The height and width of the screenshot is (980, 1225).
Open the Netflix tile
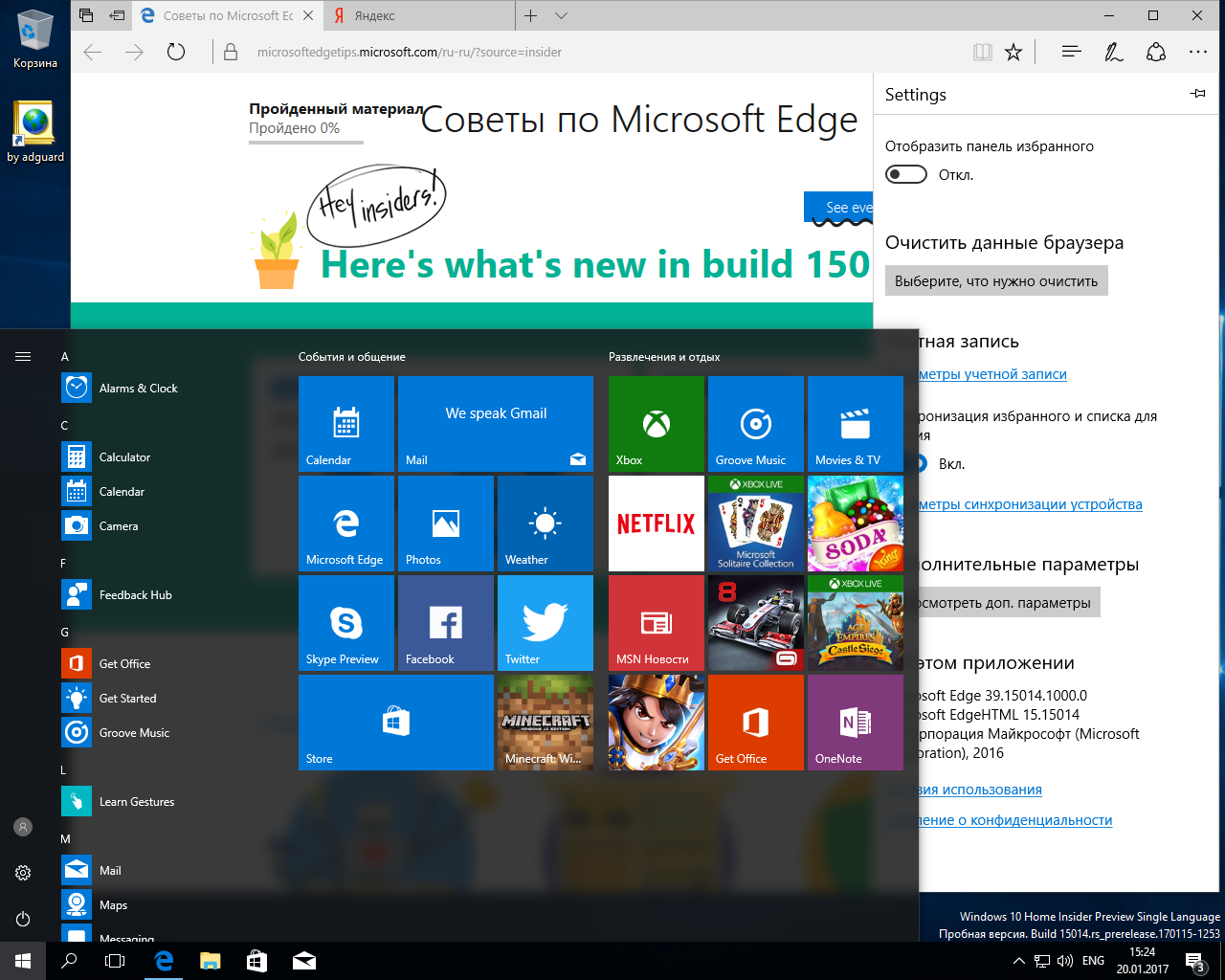point(657,523)
